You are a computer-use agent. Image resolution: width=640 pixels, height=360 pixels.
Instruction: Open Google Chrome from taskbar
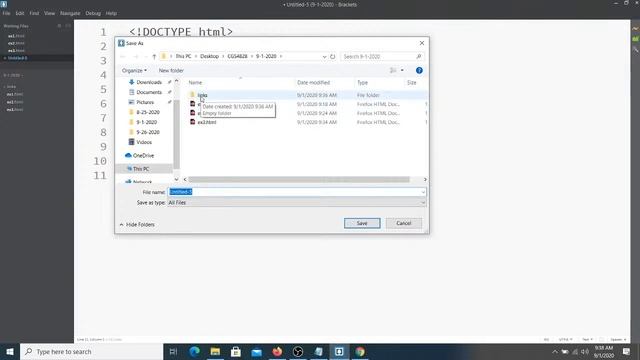coord(360,351)
